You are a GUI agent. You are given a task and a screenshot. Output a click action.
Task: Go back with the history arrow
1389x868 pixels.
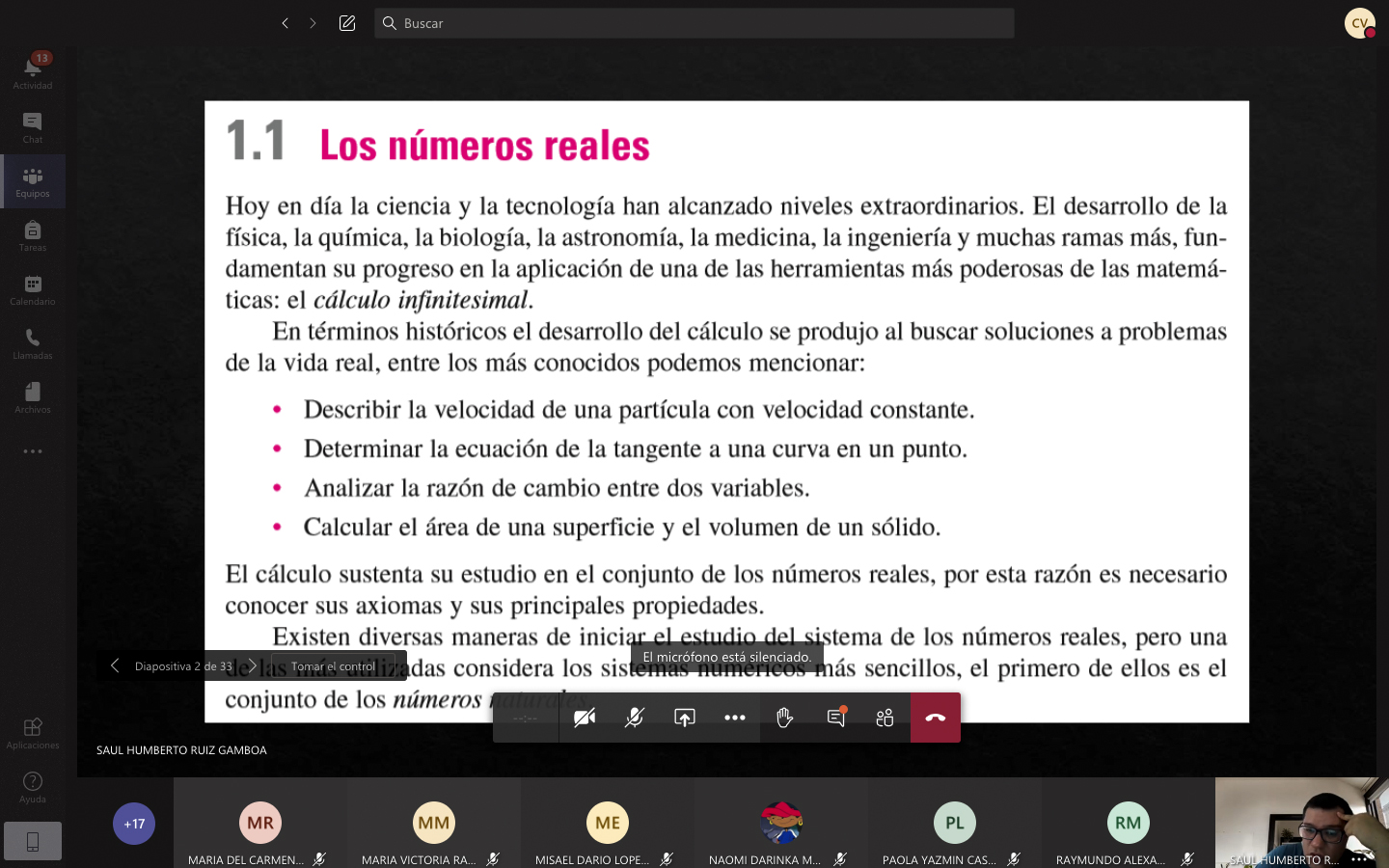(285, 23)
